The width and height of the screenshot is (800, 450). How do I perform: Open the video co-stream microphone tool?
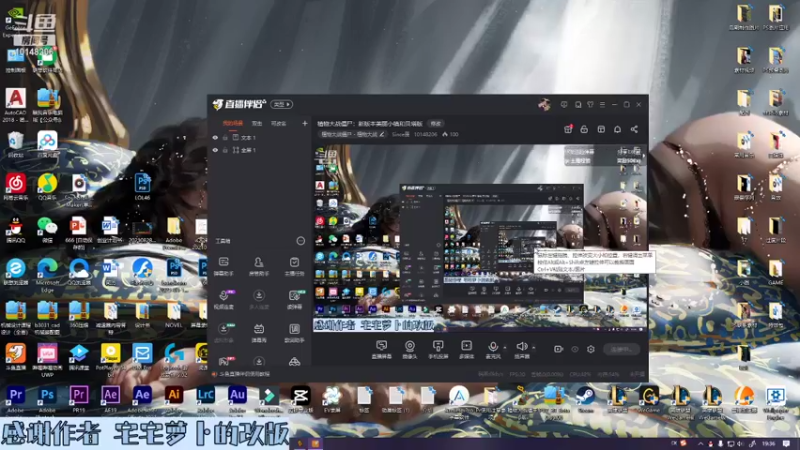coord(224,299)
